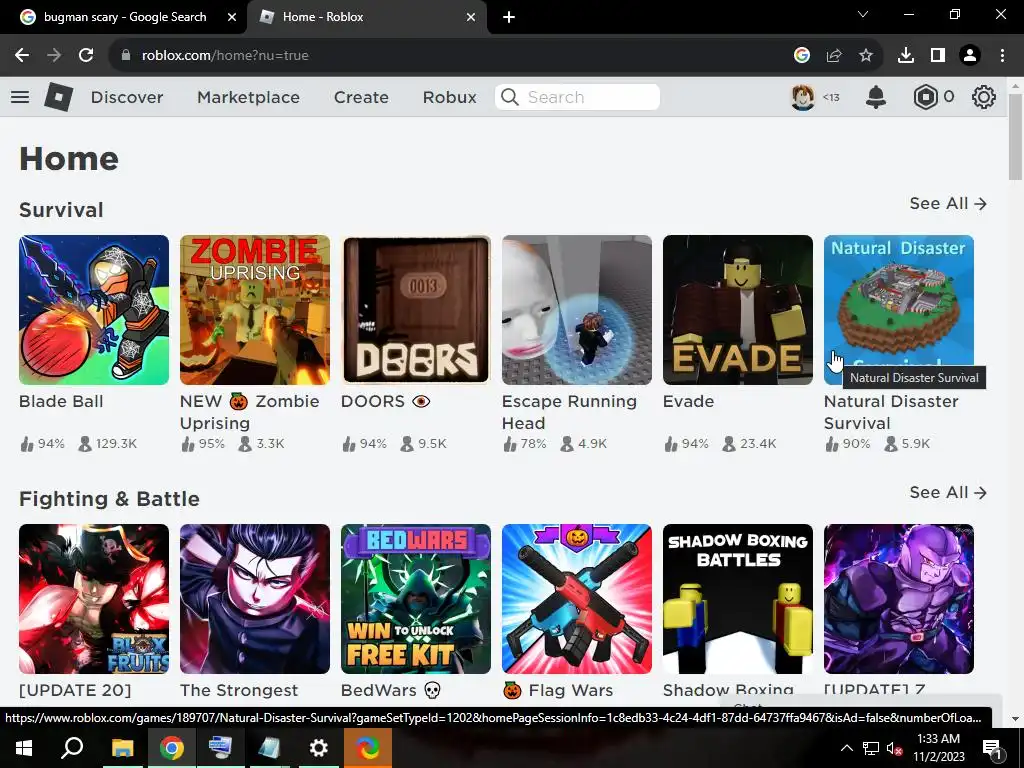Open Shadow Boxing Battles thumbnail
Viewport: 1024px width, 768px height.
pyautogui.click(x=738, y=599)
